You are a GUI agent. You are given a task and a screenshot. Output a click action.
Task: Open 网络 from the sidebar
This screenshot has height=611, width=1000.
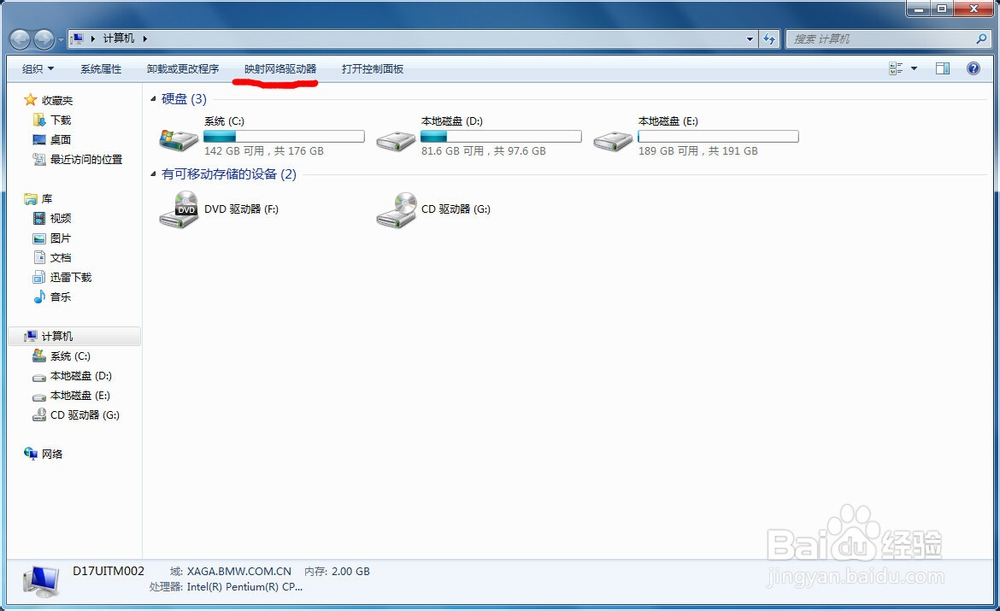click(x=54, y=454)
